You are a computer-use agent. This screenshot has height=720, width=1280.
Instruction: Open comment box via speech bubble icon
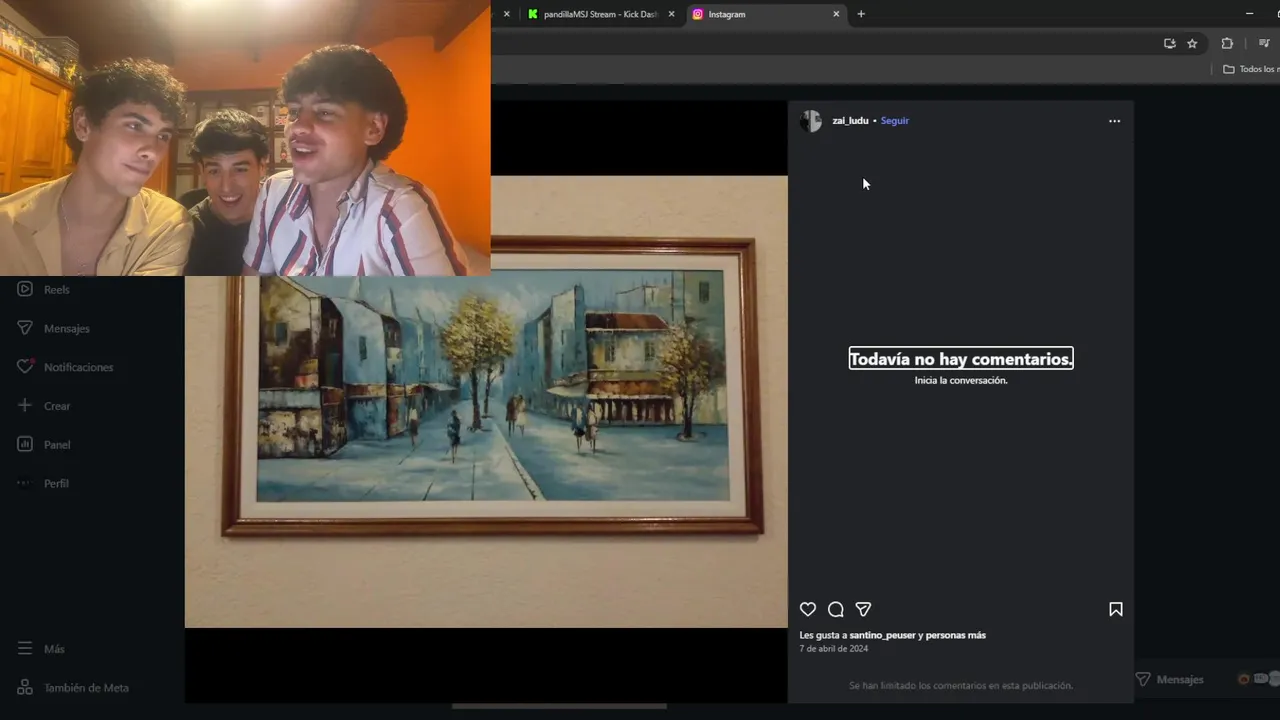coord(836,609)
